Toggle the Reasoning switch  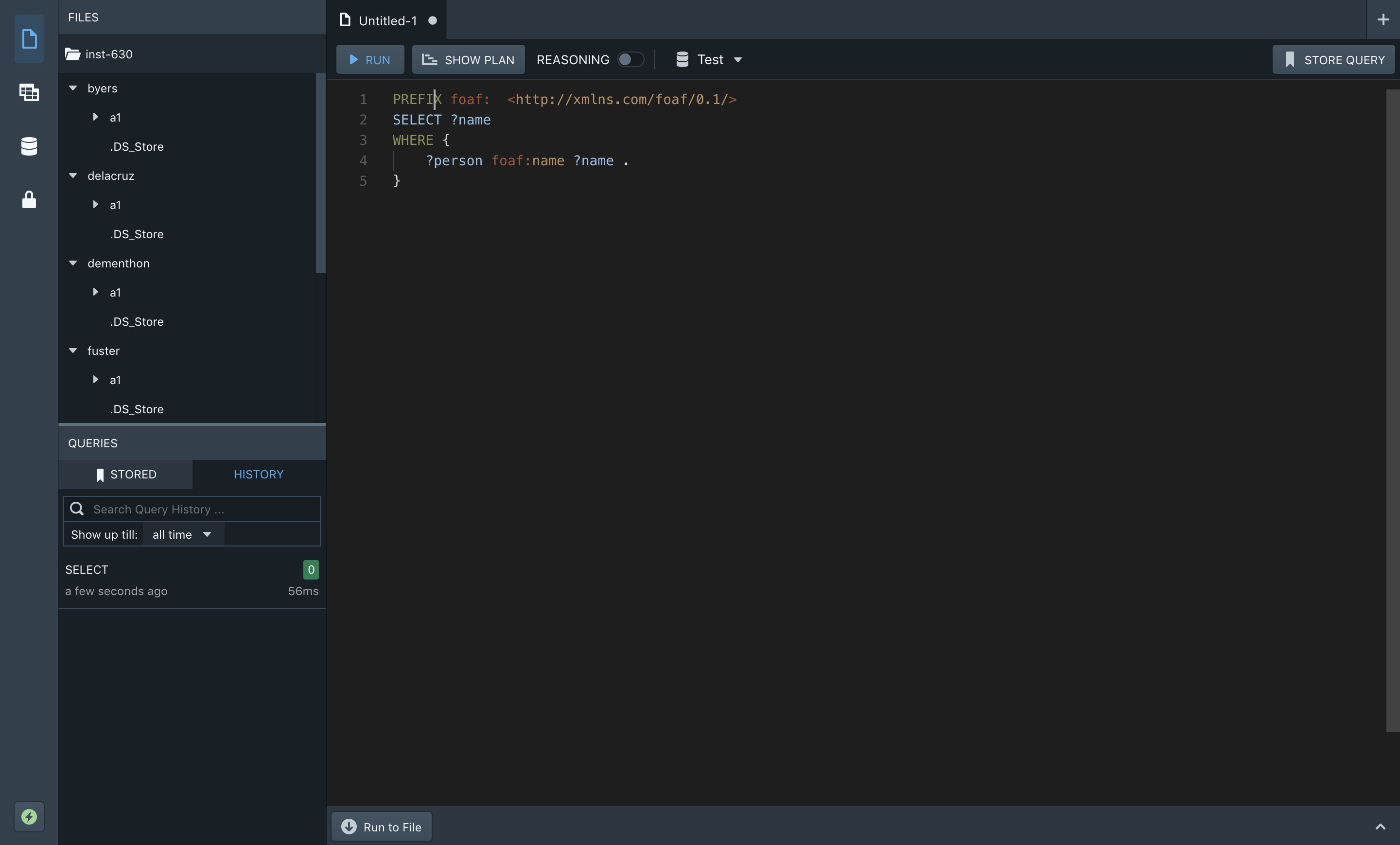630,60
